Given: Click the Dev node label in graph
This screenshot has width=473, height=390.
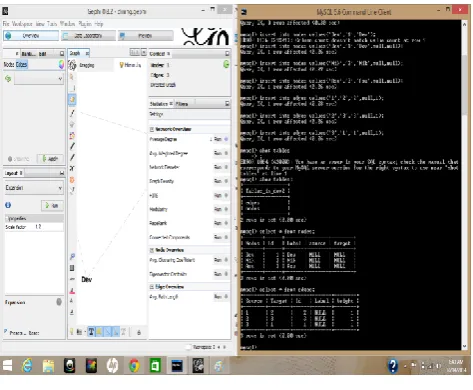Looking at the screenshot, I should click(87, 279).
